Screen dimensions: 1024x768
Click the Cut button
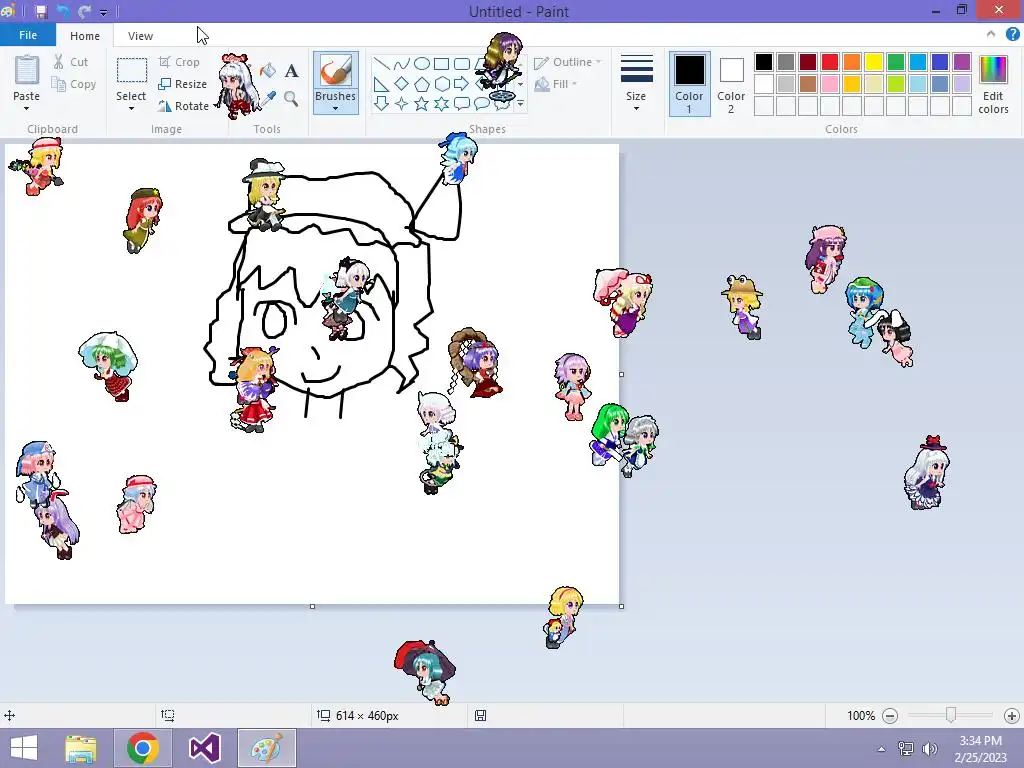pos(71,62)
